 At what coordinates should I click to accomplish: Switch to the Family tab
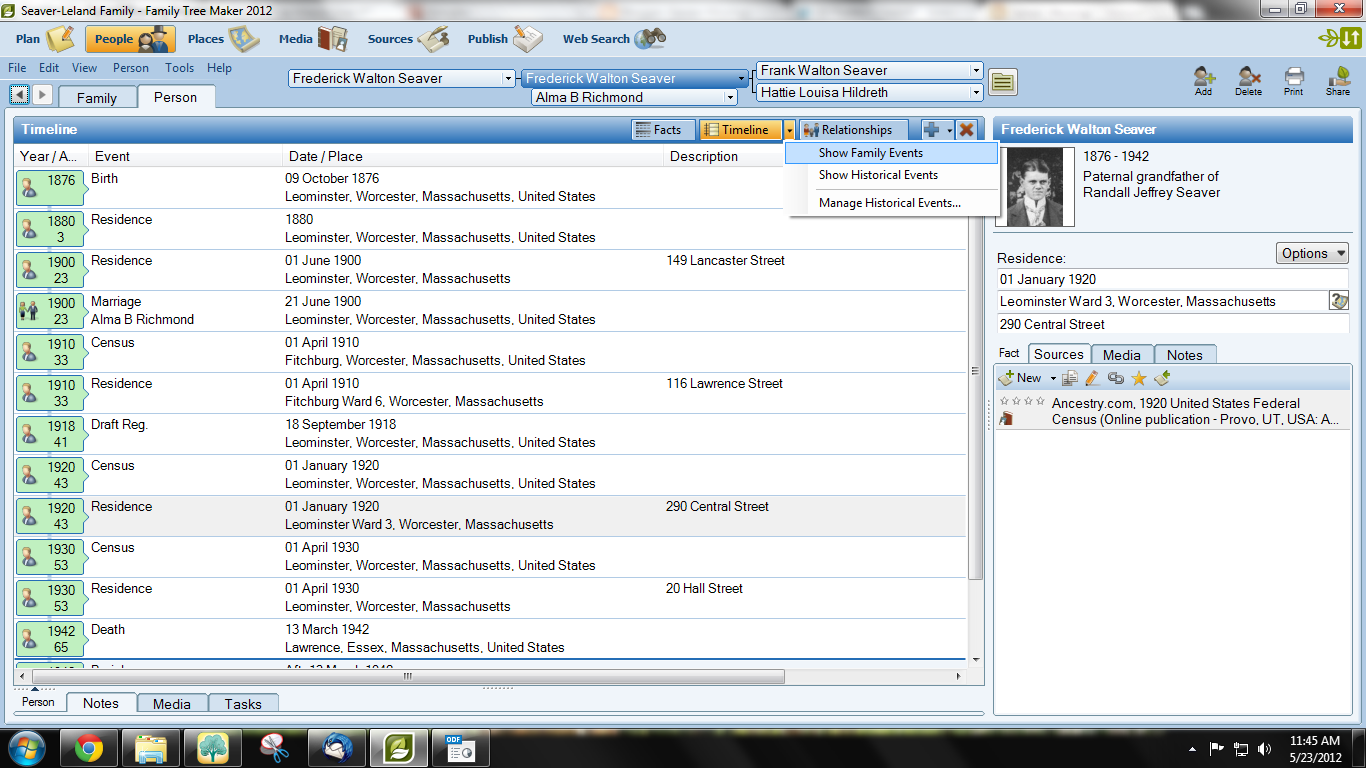click(97, 97)
